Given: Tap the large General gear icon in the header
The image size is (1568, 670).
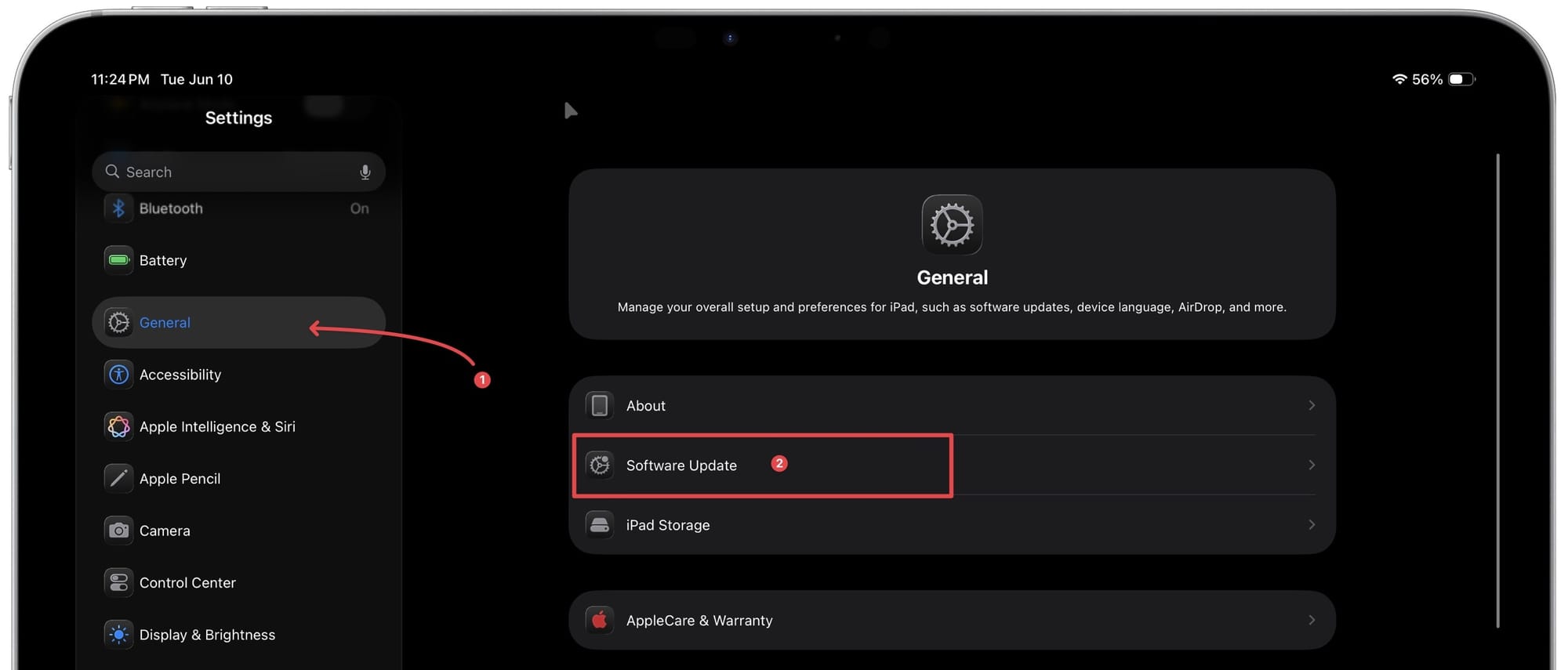Looking at the screenshot, I should click(x=952, y=225).
